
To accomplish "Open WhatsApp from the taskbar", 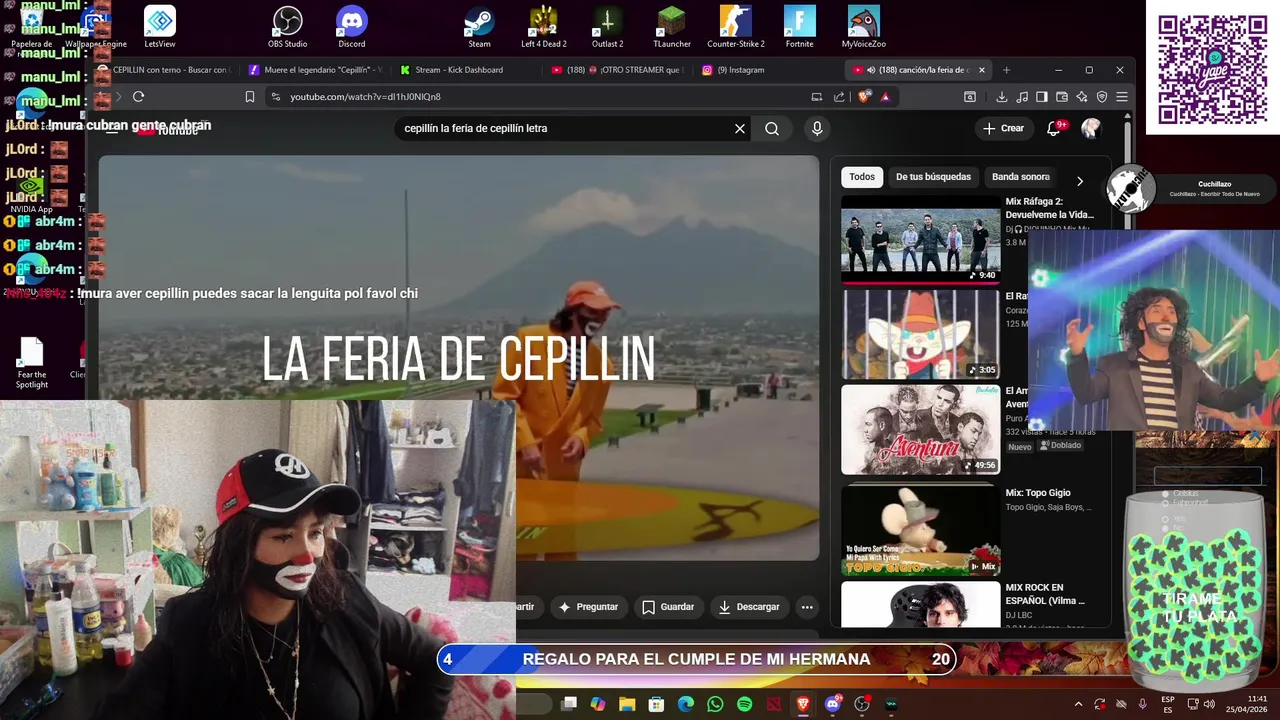I will click(x=715, y=704).
